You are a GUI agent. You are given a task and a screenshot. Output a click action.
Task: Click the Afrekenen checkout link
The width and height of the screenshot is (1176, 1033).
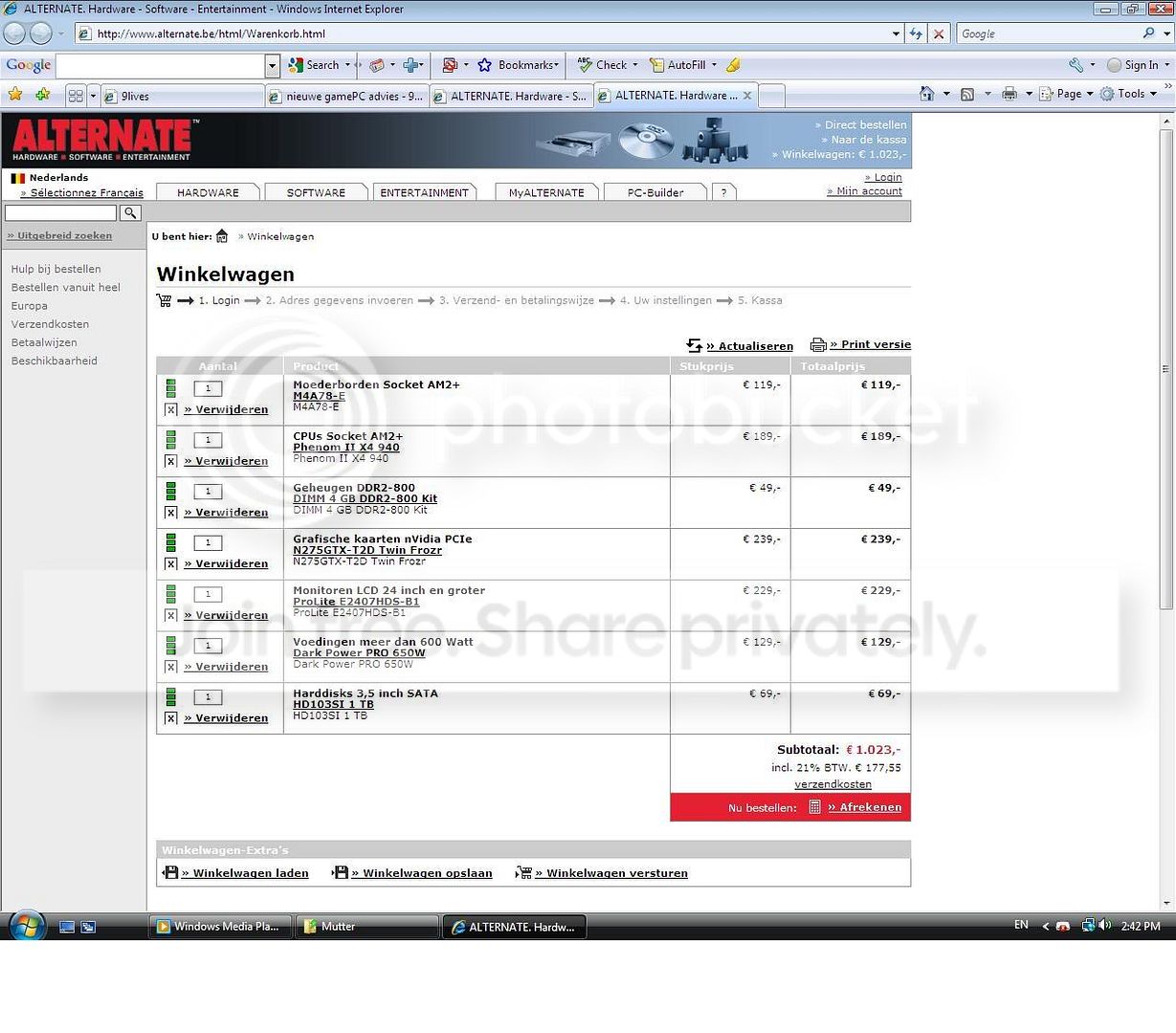865,807
